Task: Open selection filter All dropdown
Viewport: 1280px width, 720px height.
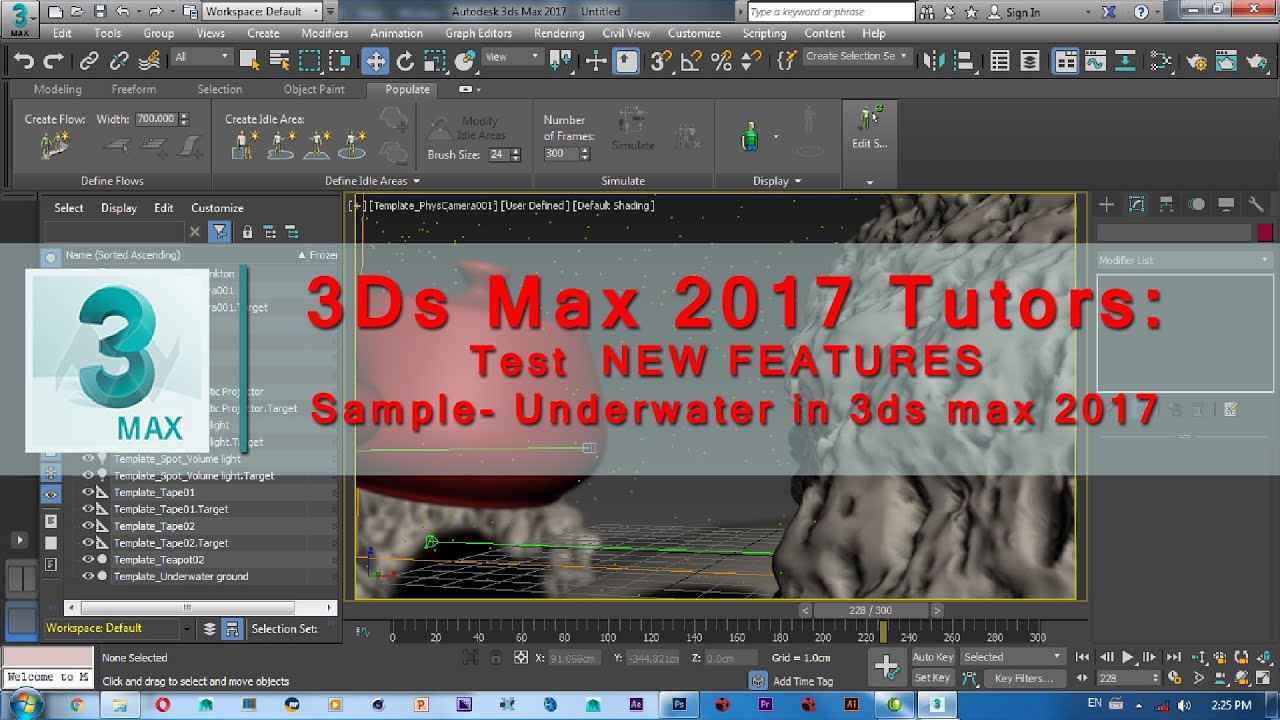Action: click(x=202, y=57)
